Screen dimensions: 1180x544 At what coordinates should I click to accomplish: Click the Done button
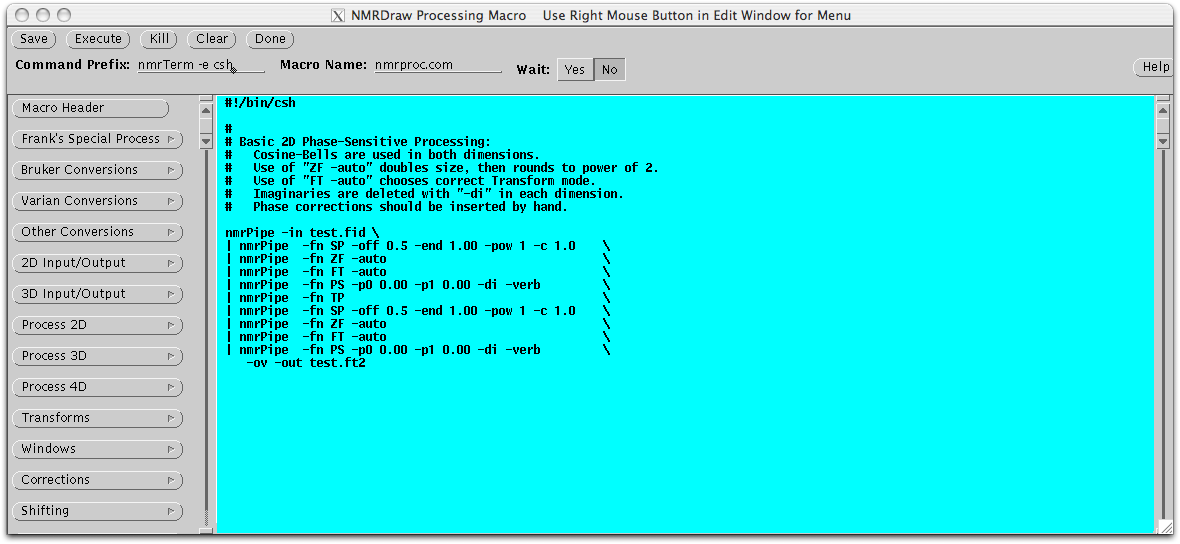(x=270, y=39)
